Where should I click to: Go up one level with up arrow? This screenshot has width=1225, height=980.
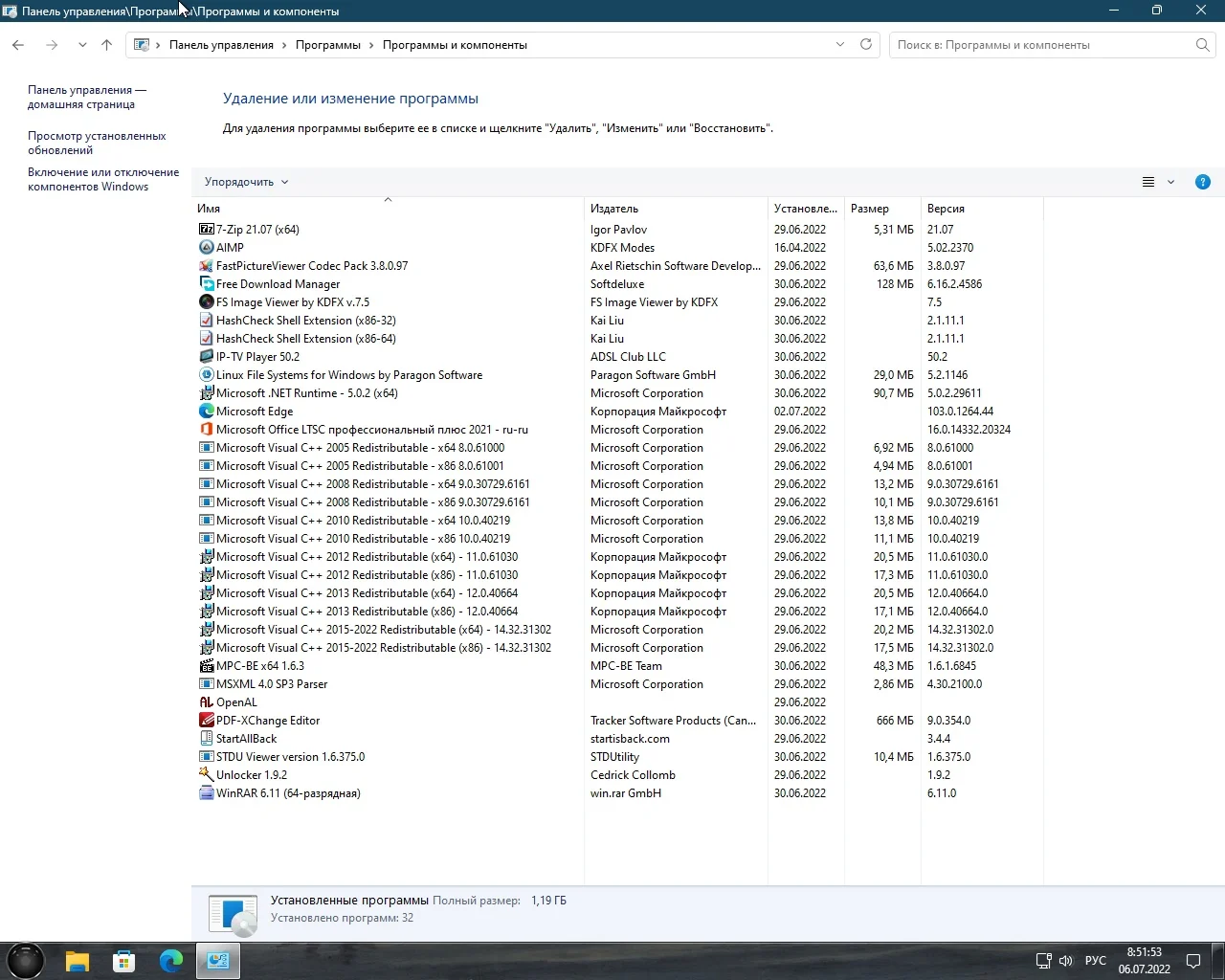point(106,45)
